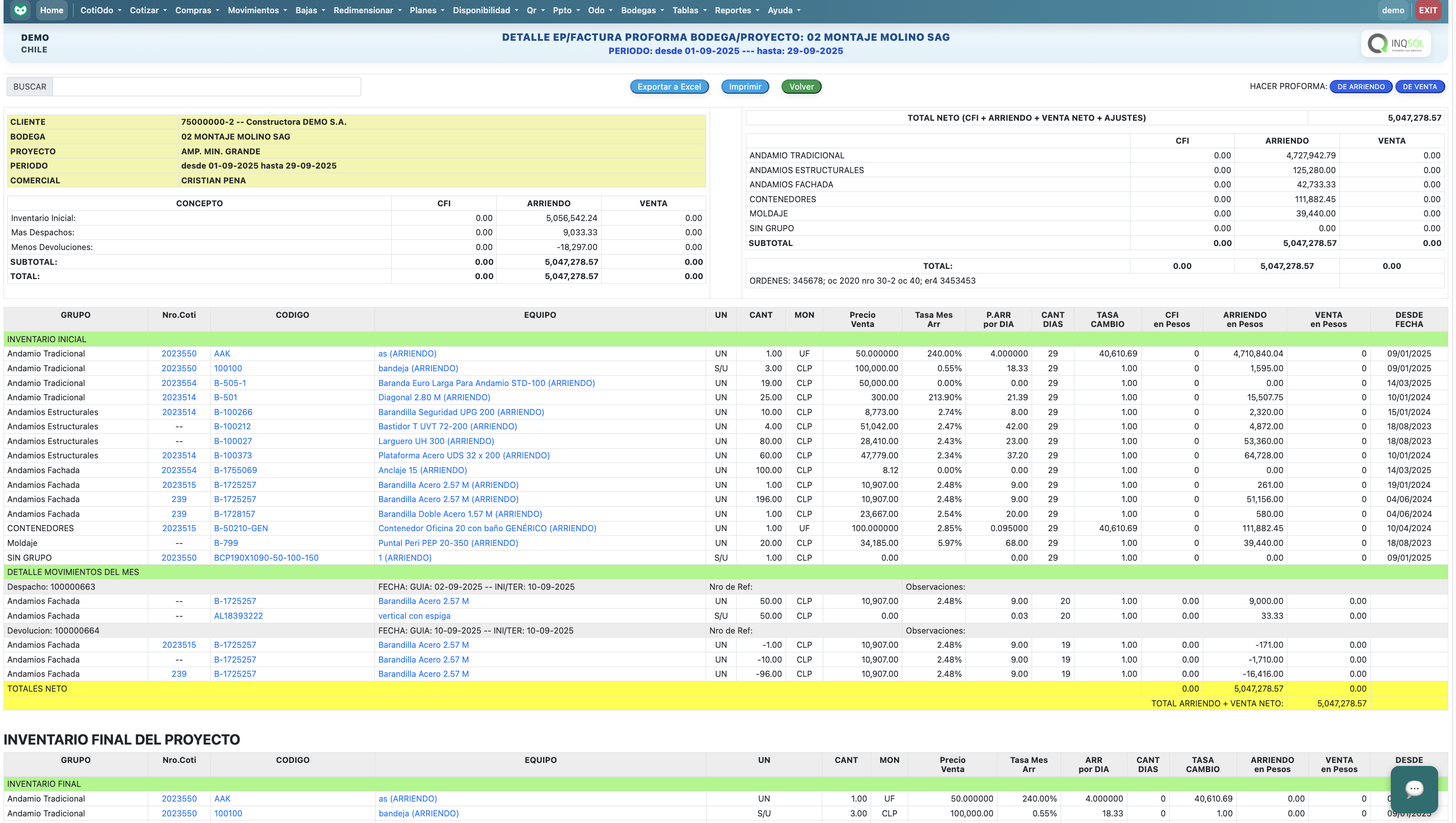This screenshot has width=1456, height=823.
Task: Click the Imprimir button
Action: tap(745, 87)
